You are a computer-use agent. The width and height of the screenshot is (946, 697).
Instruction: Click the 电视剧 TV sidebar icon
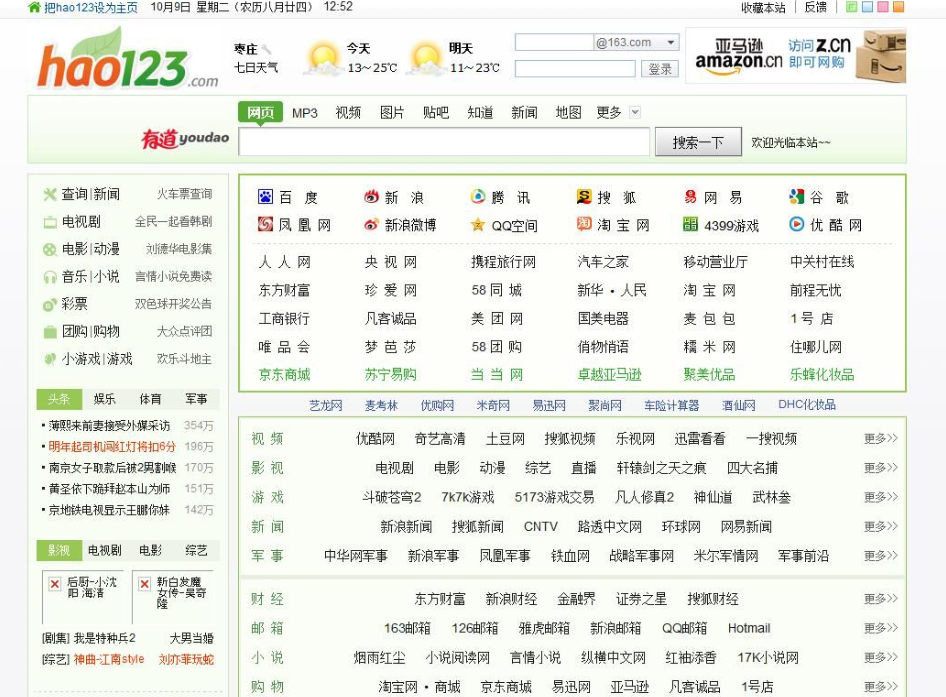coord(49,222)
